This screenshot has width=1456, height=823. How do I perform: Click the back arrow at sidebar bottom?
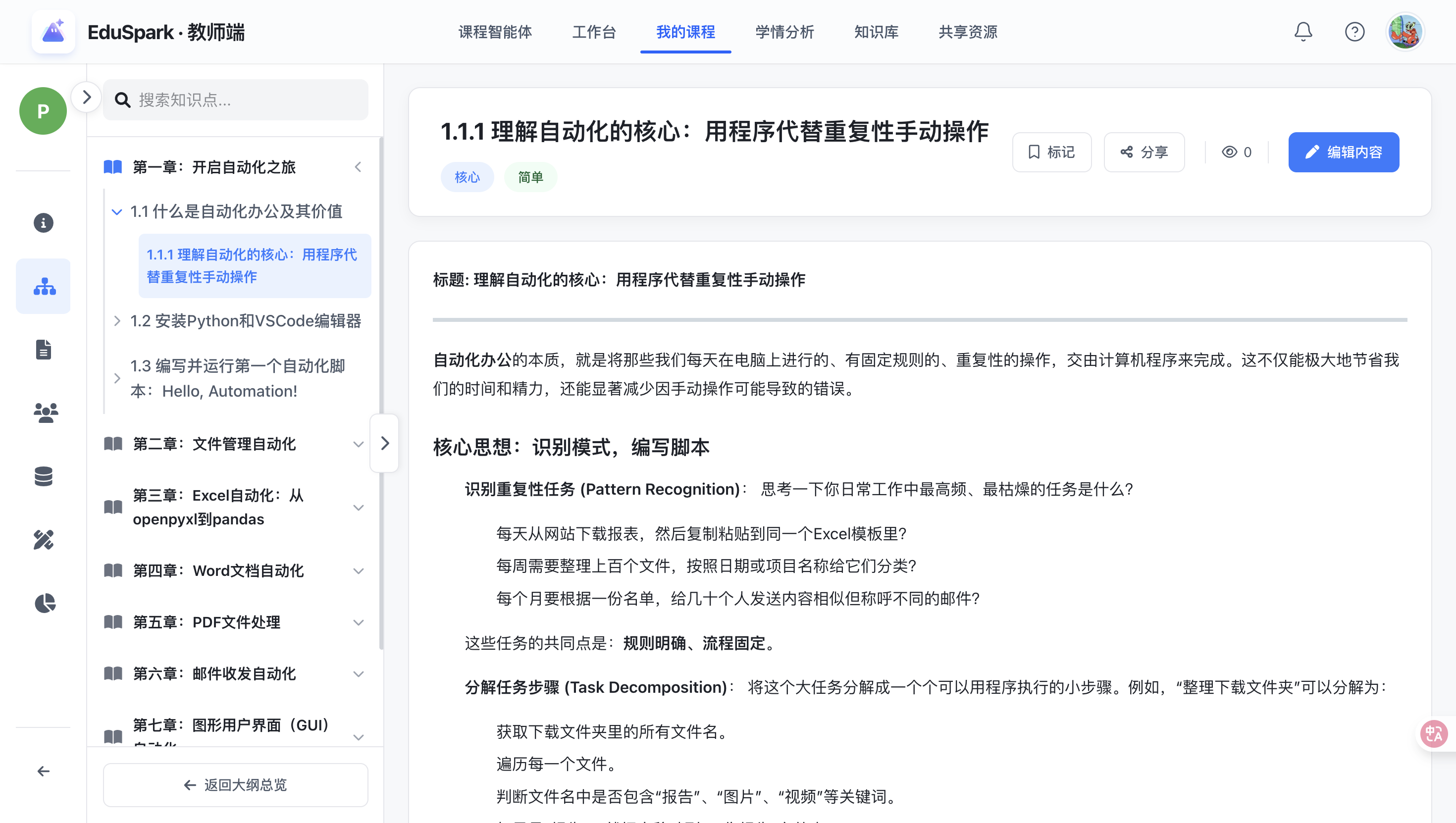click(44, 771)
